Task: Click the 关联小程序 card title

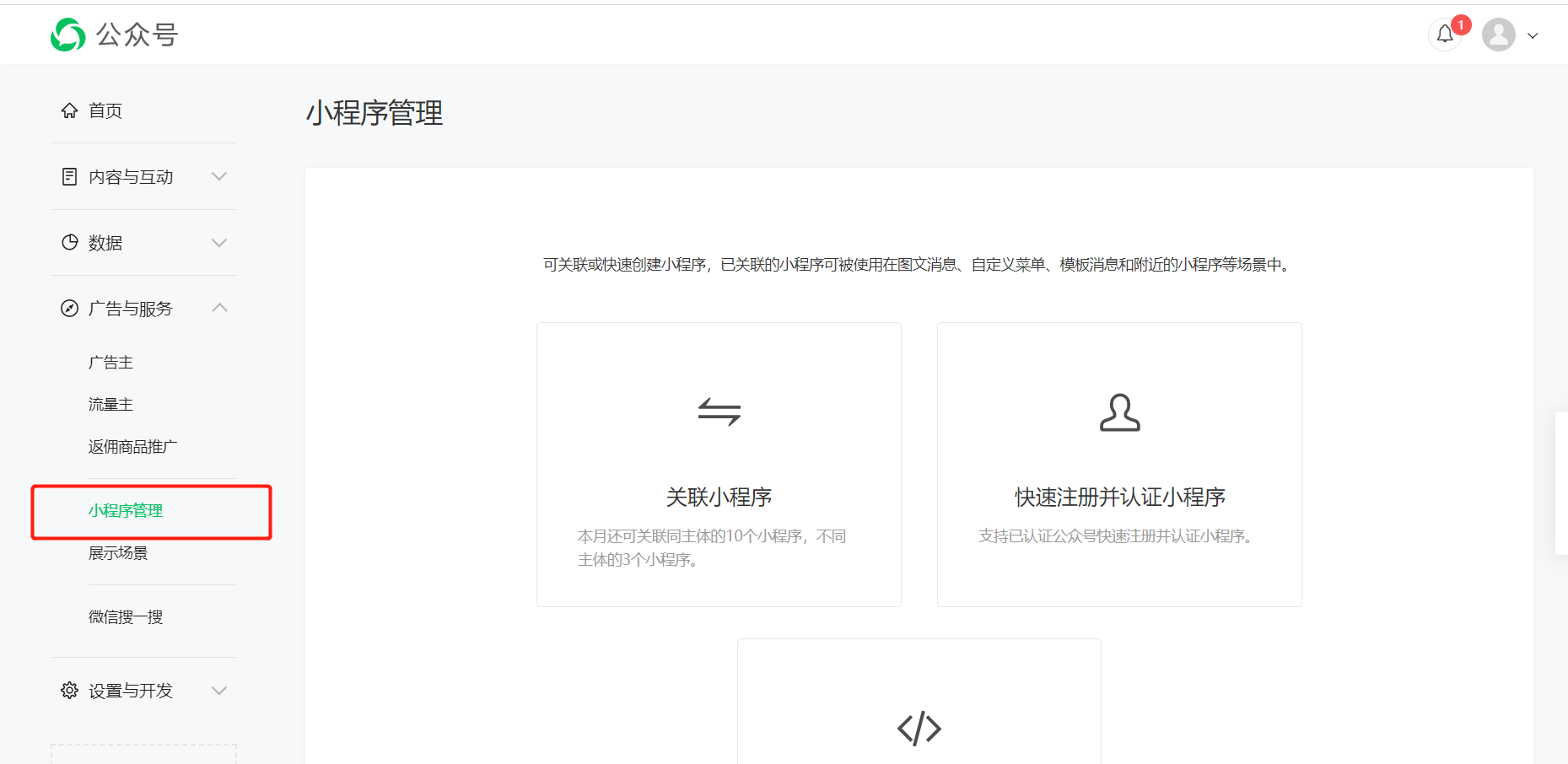Action: (x=719, y=498)
